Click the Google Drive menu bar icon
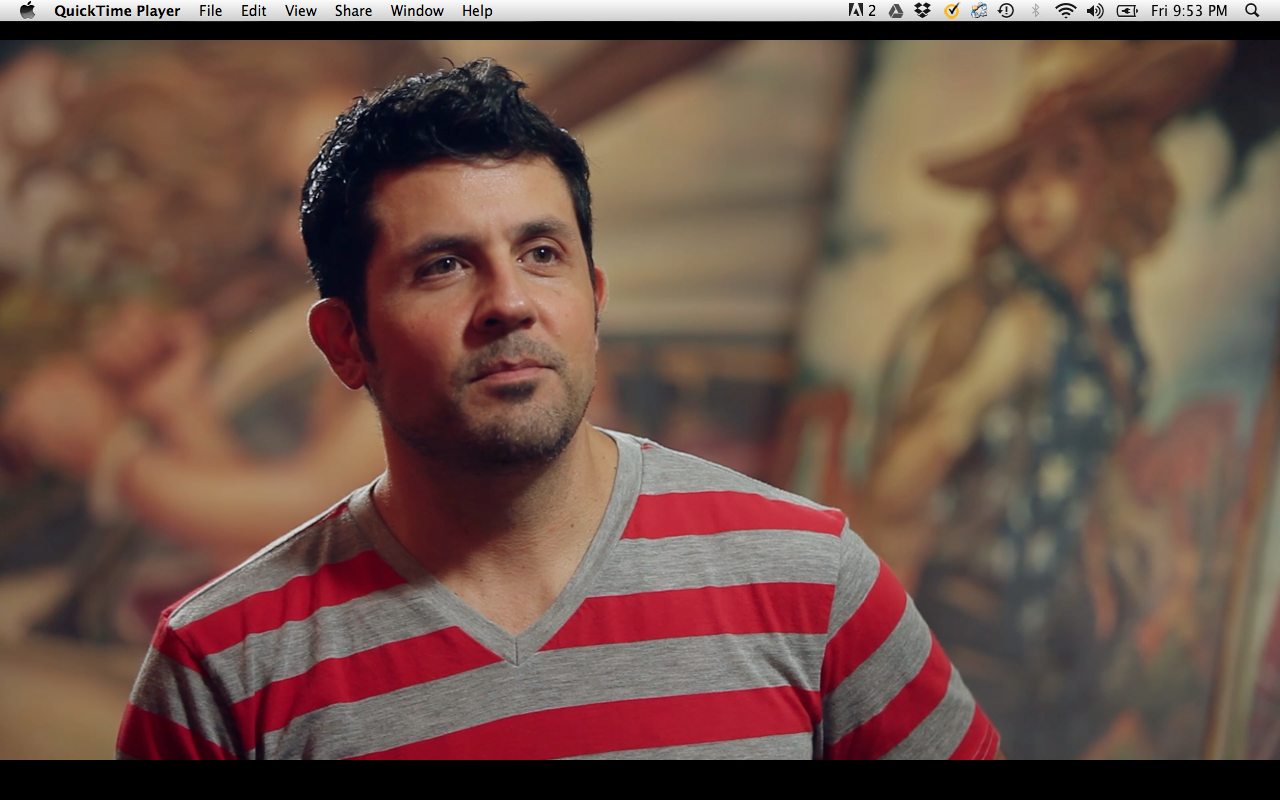Image resolution: width=1280 pixels, height=800 pixels. point(896,11)
